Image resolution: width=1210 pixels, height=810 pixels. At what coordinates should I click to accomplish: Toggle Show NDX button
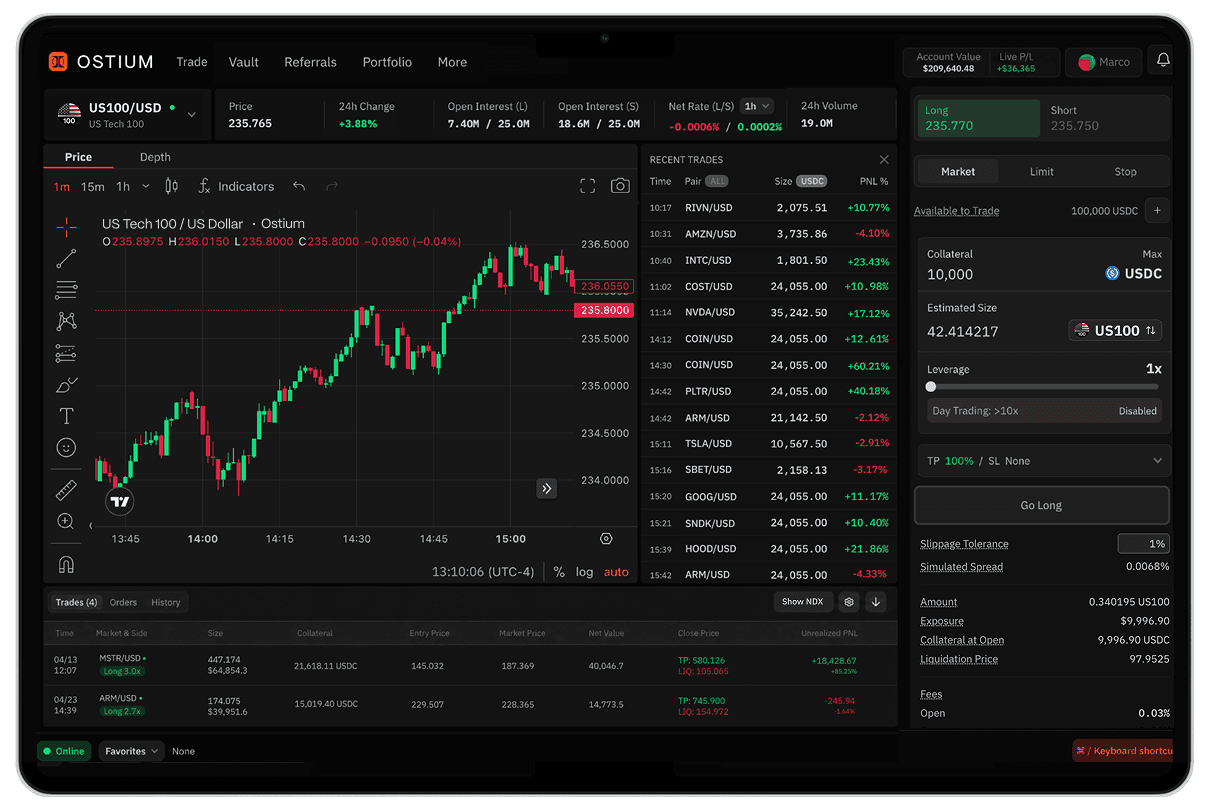click(803, 602)
